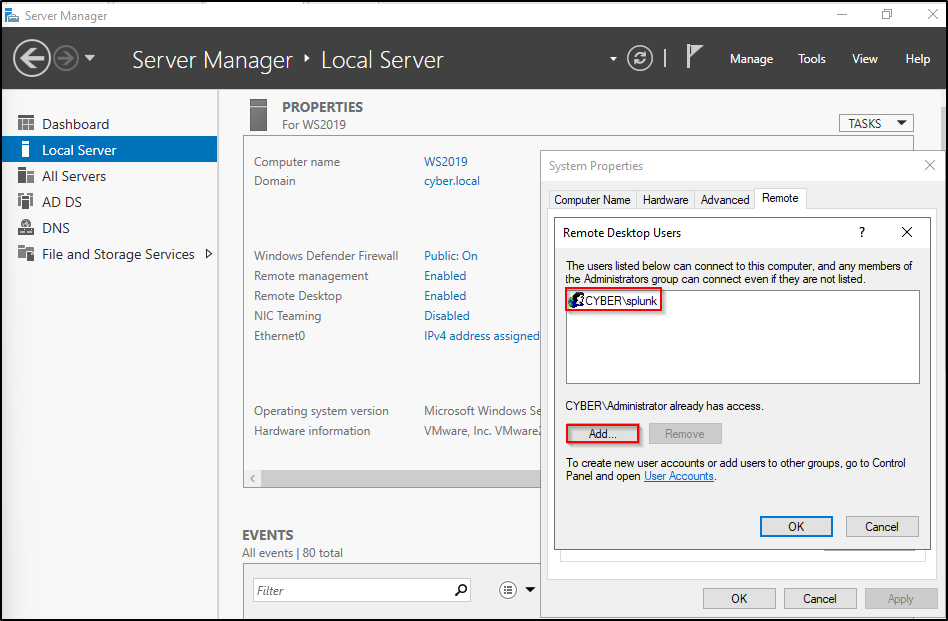Open AD DS in the sidebar
The image size is (948, 621).
point(109,202)
